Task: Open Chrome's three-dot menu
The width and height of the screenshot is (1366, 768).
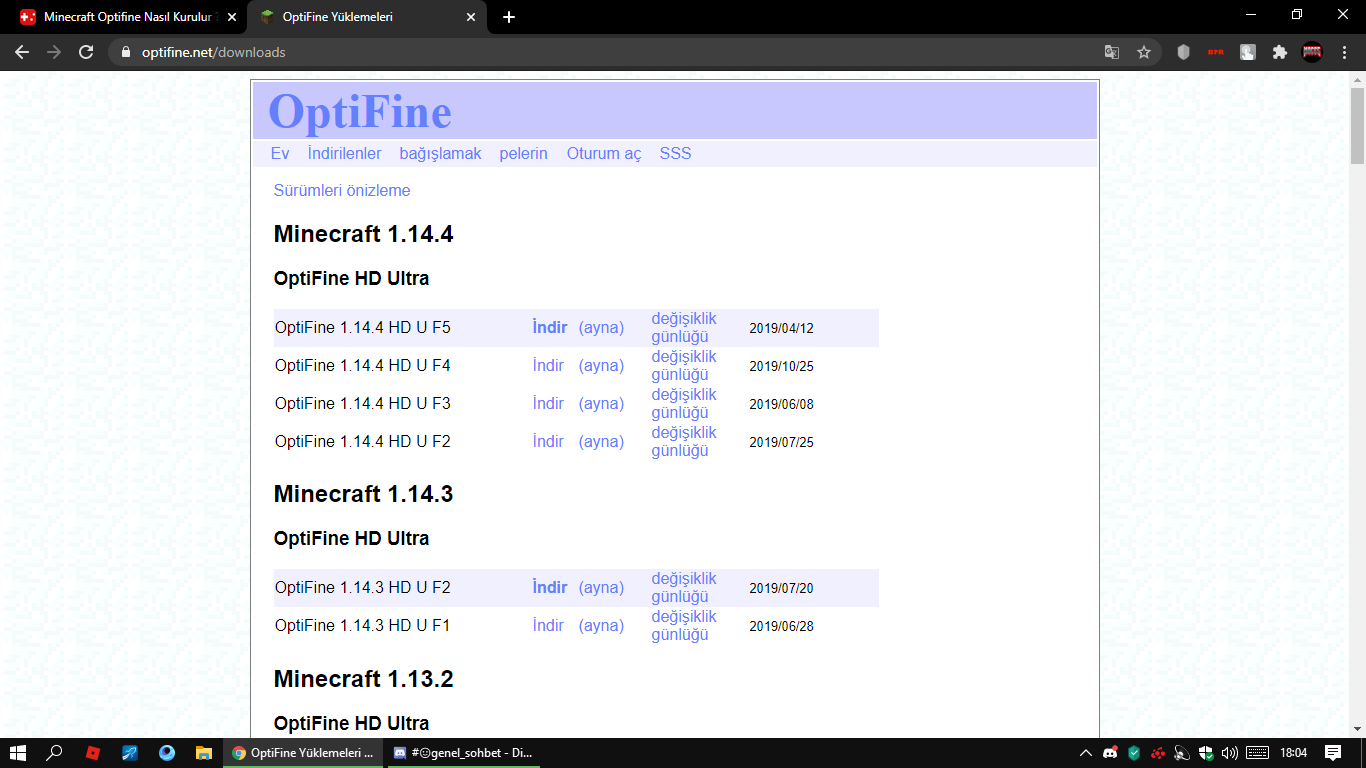Action: (x=1343, y=52)
